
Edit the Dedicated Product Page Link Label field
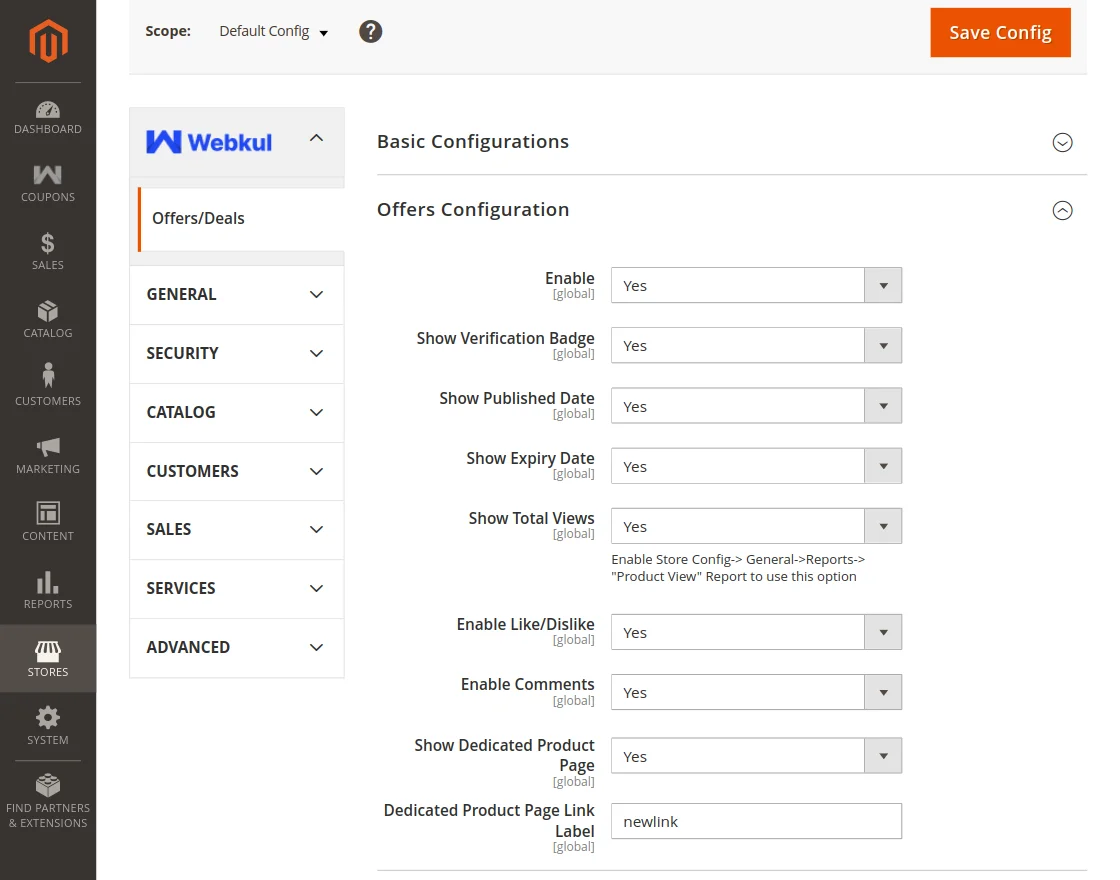[x=756, y=821]
